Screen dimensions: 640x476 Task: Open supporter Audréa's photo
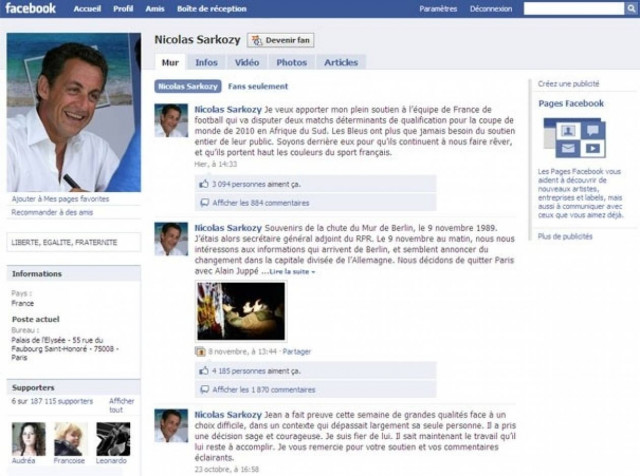click(x=29, y=439)
